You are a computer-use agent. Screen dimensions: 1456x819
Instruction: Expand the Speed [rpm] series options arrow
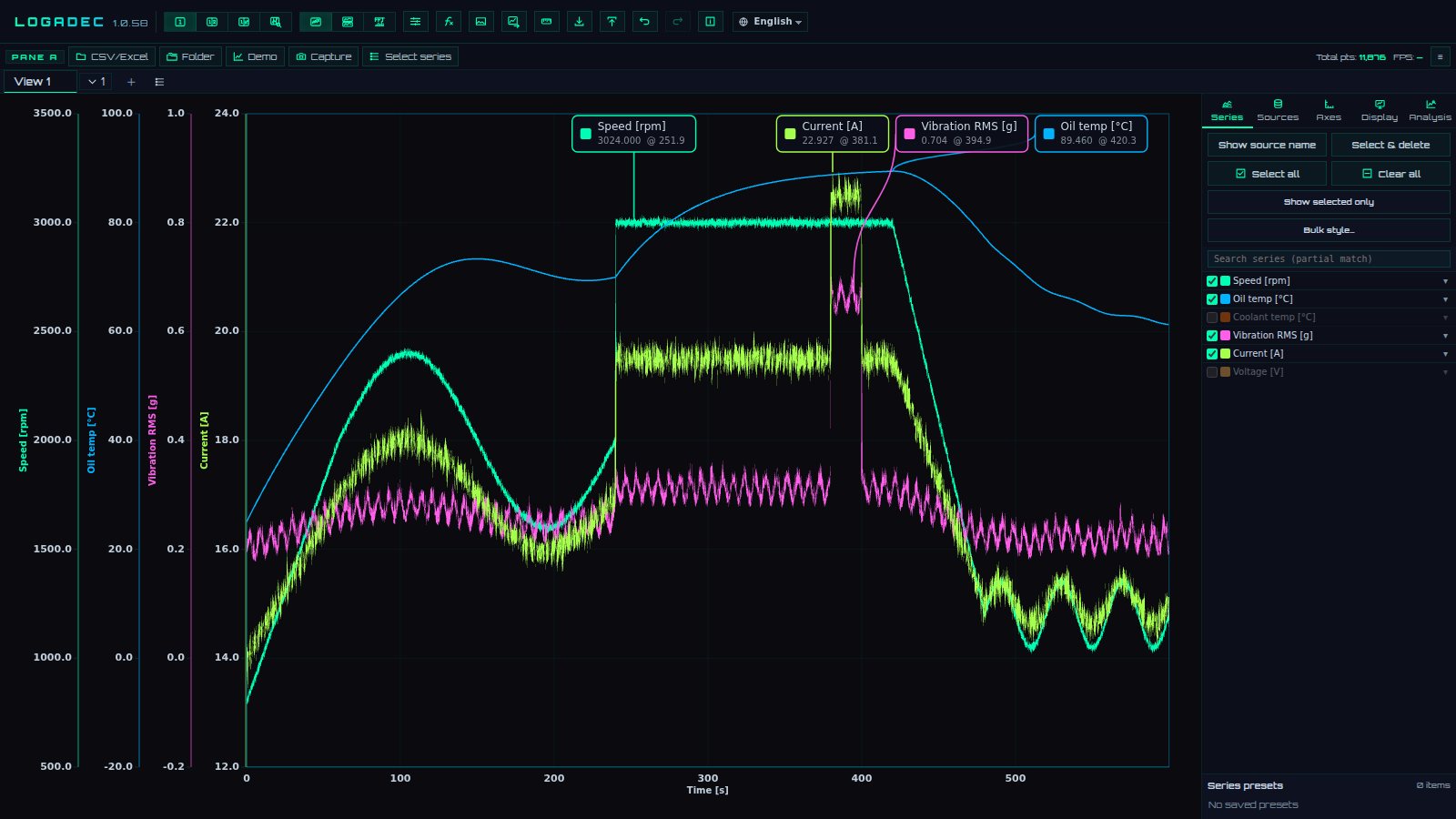(1445, 281)
